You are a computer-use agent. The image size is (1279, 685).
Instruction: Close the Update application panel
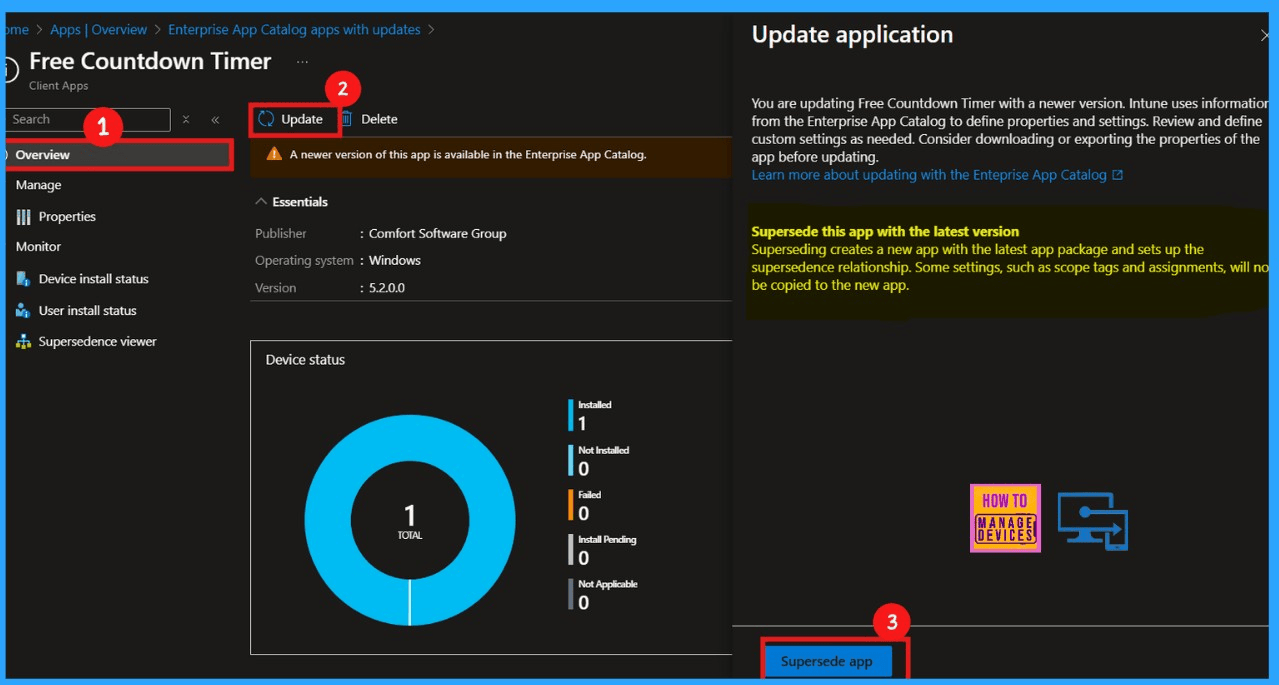click(x=1266, y=36)
